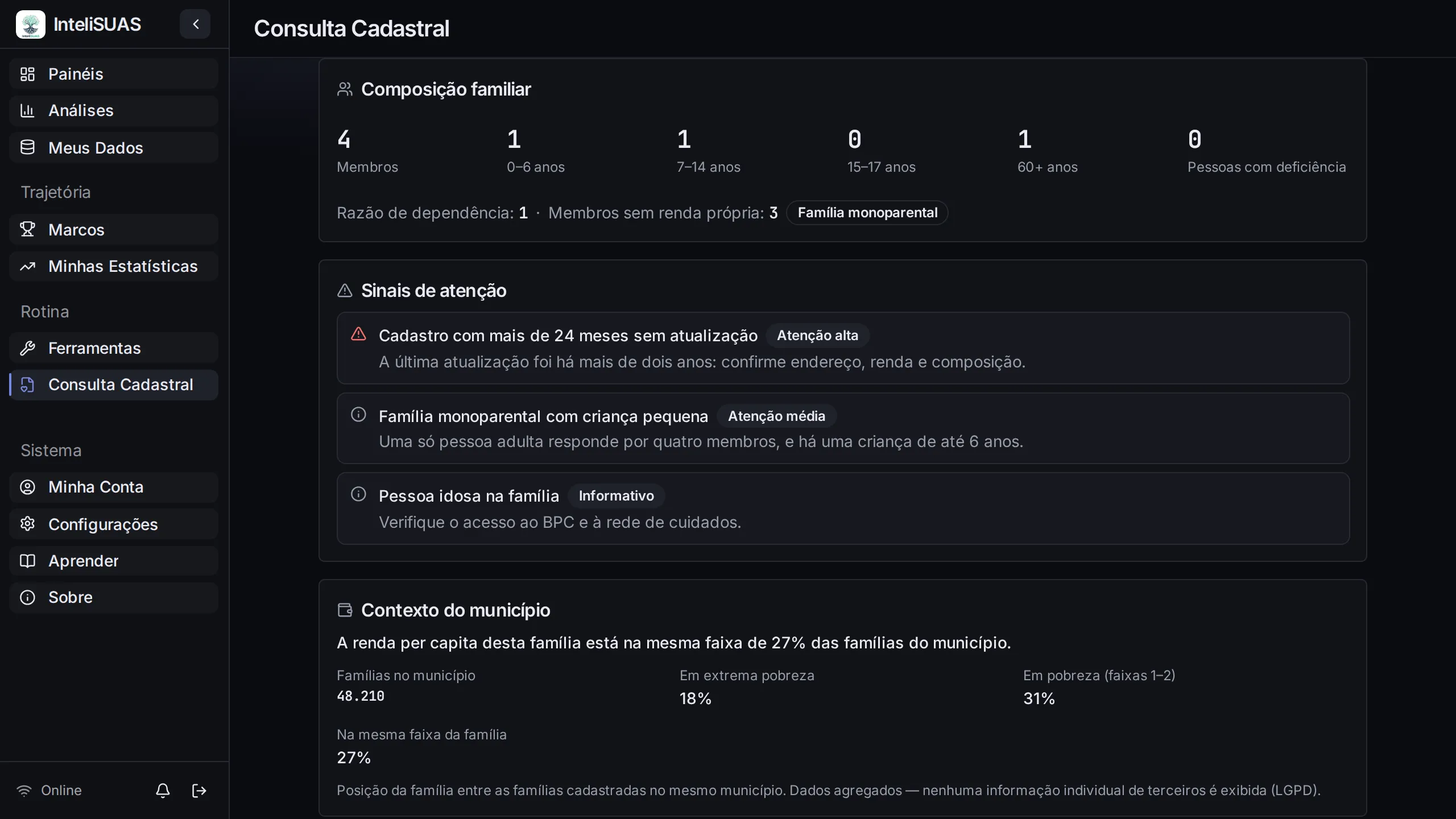Image resolution: width=1456 pixels, height=819 pixels.
Task: Click the Minha Conta user icon
Action: [27, 487]
